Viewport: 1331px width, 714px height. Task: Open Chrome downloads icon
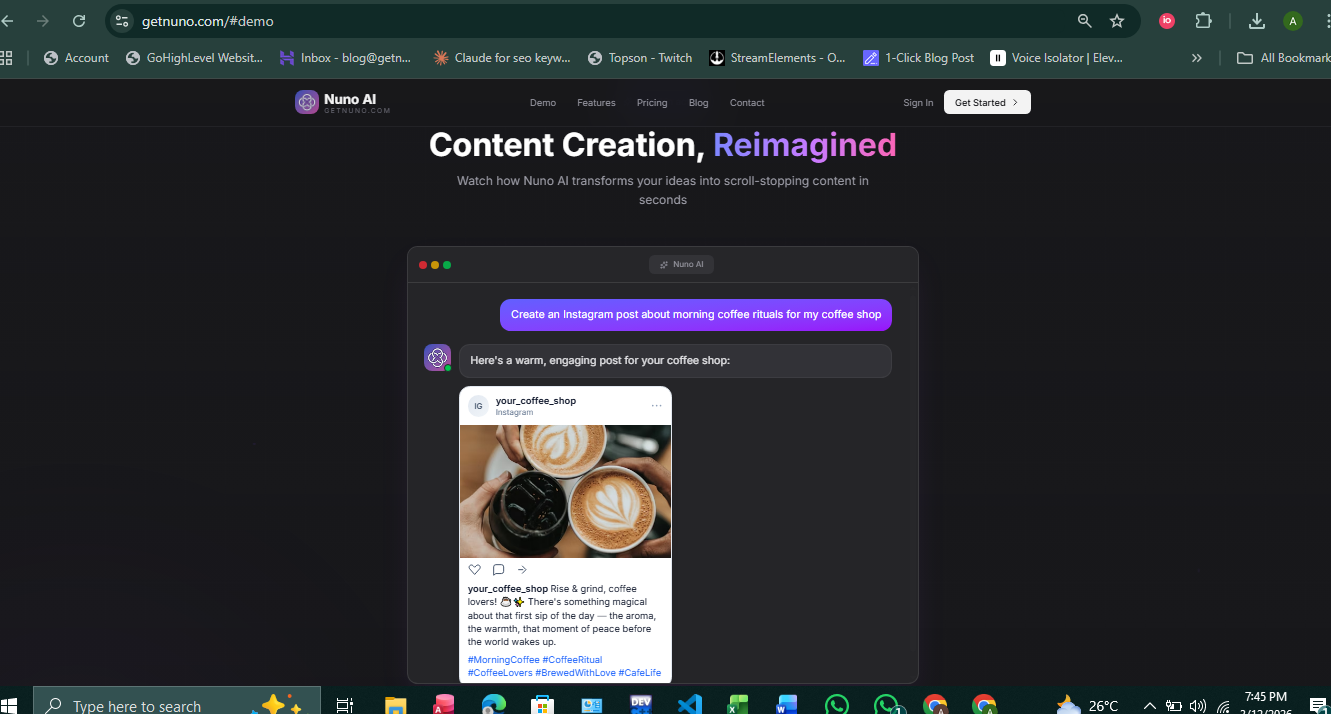coord(1257,21)
